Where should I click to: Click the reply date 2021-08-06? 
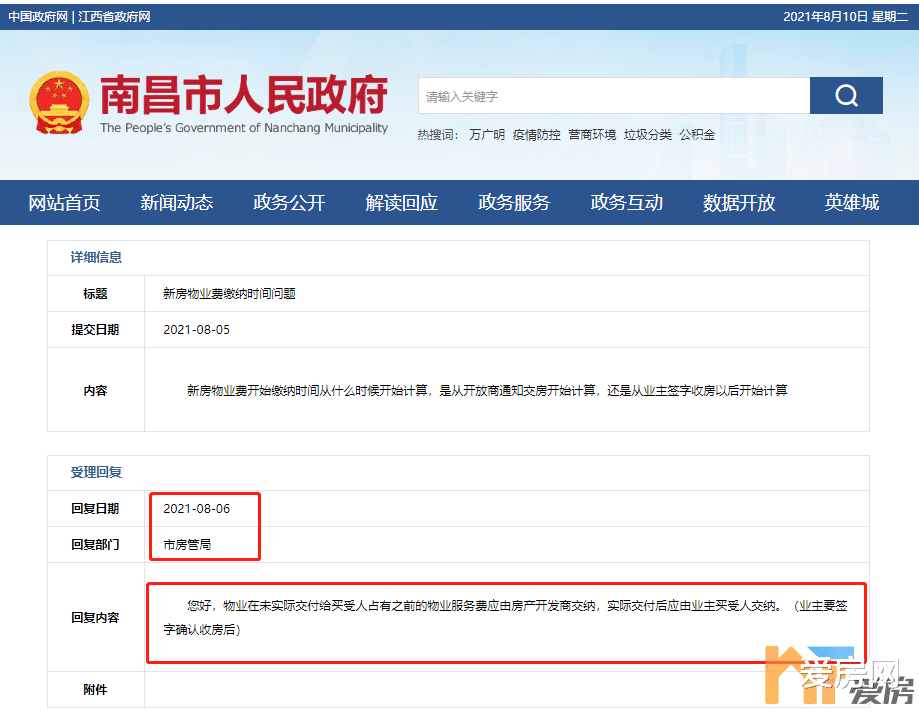(196, 509)
